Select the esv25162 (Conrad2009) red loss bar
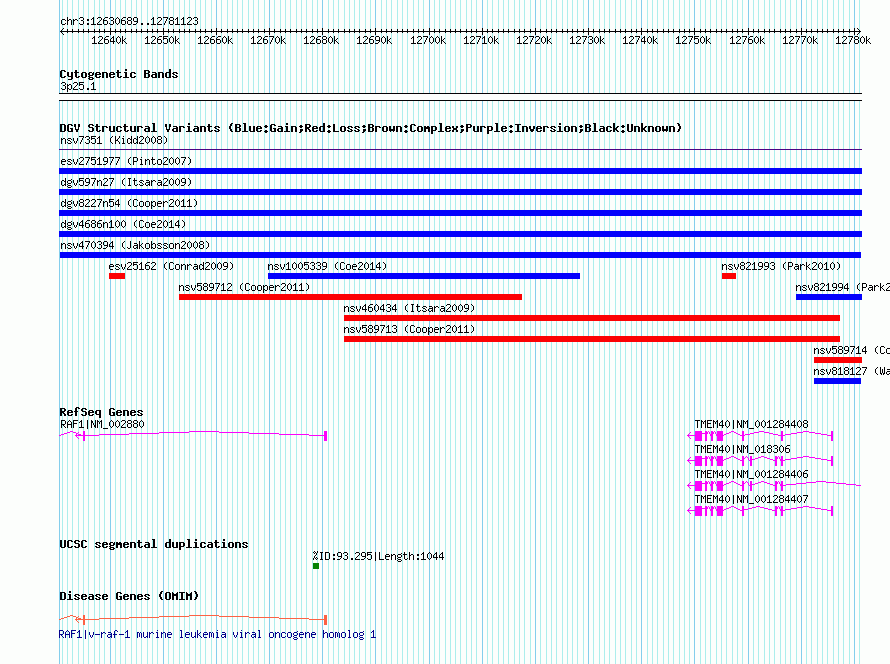890x664 pixels. click(117, 276)
